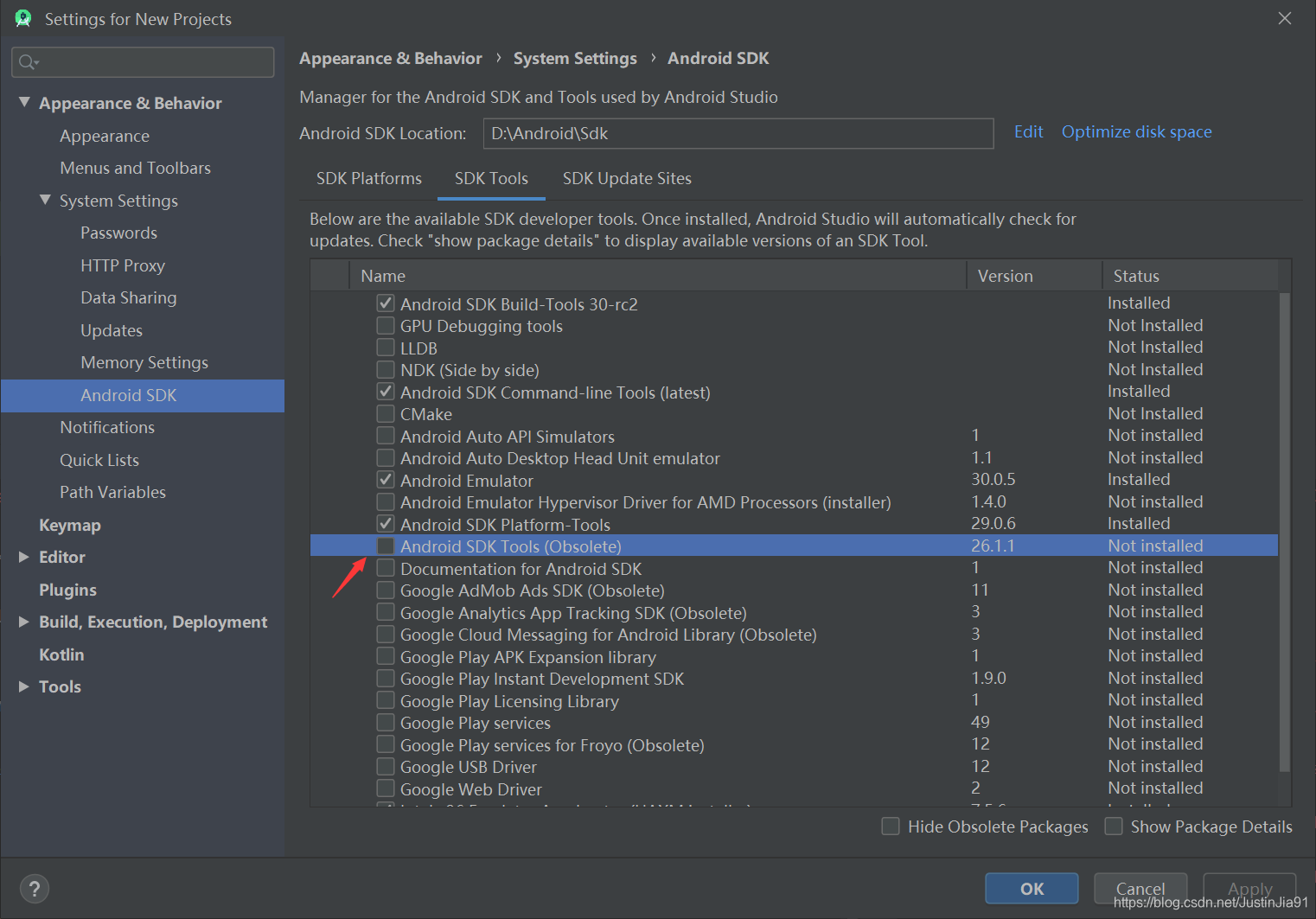Click the Version column header
Image resolution: width=1316 pixels, height=919 pixels.
1034,276
